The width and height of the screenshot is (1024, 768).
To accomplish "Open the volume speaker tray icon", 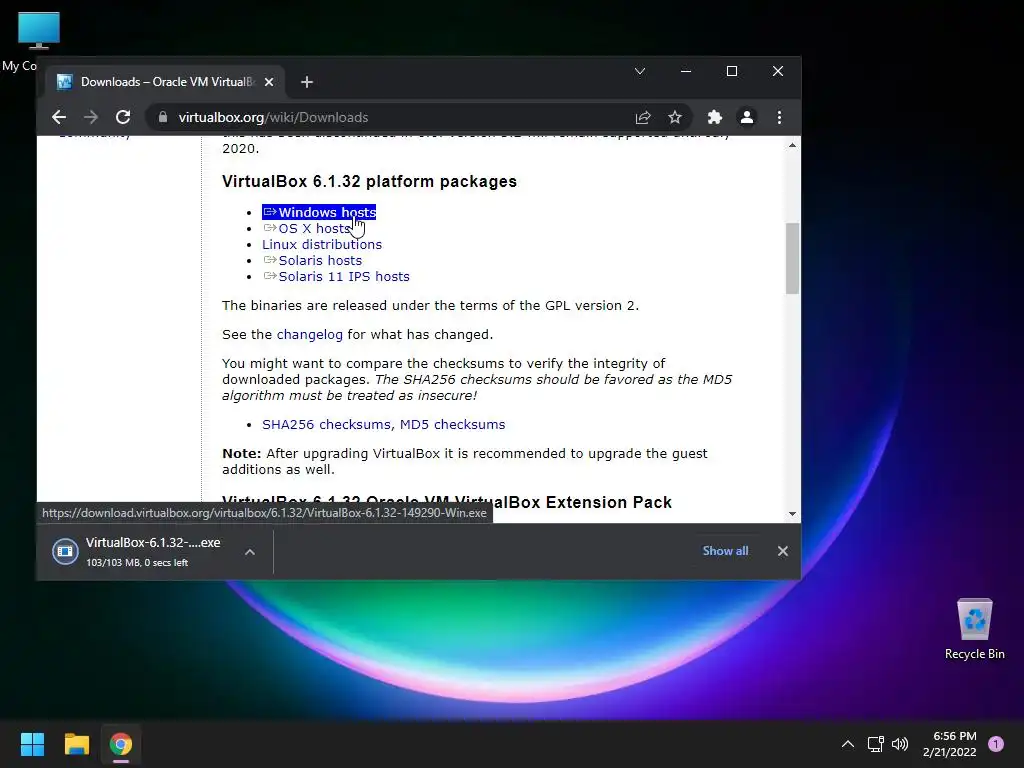I will tap(900, 744).
